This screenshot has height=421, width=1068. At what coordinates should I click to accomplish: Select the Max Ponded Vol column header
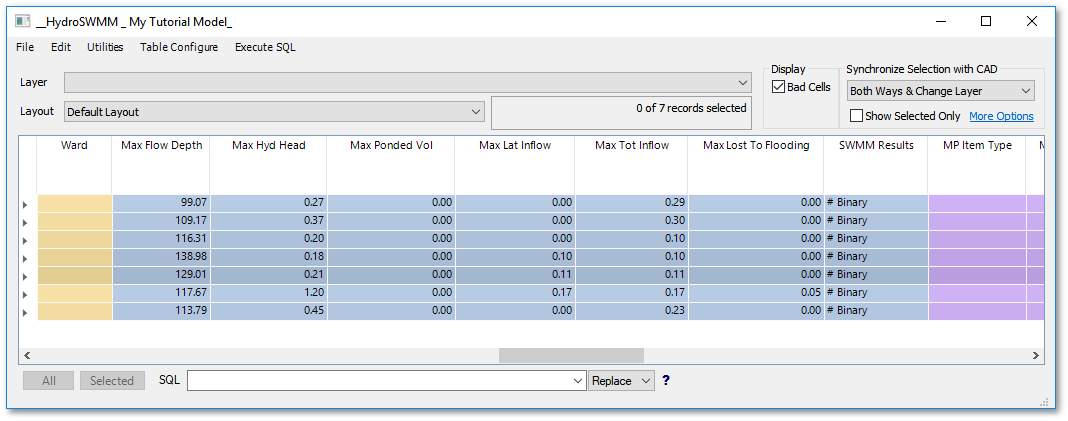(392, 165)
